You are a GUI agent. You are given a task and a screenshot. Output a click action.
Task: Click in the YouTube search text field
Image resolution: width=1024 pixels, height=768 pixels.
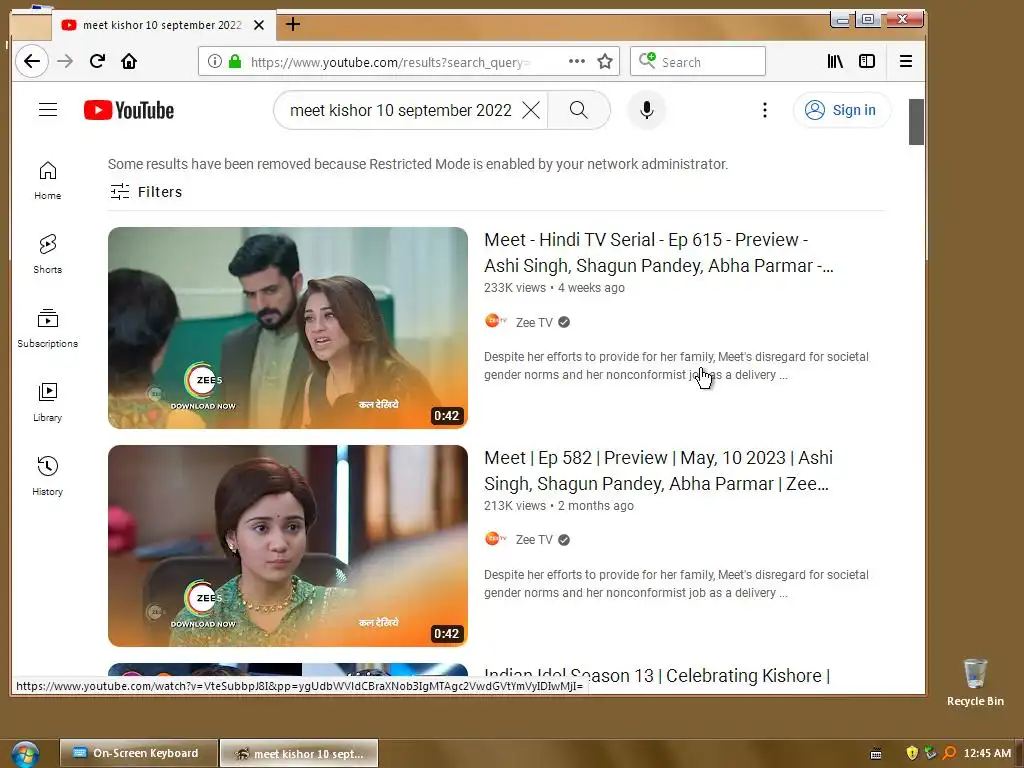[400, 110]
